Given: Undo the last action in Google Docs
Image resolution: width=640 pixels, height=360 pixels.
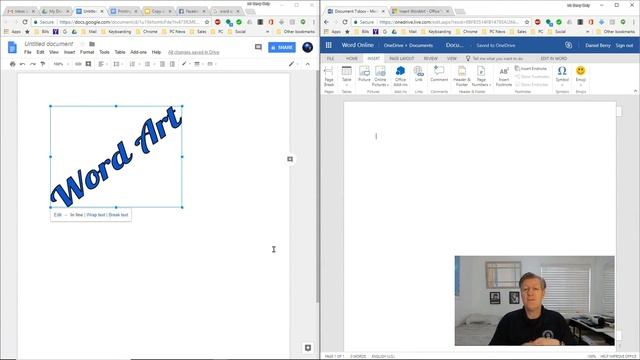Looking at the screenshot, I should coord(22,64).
